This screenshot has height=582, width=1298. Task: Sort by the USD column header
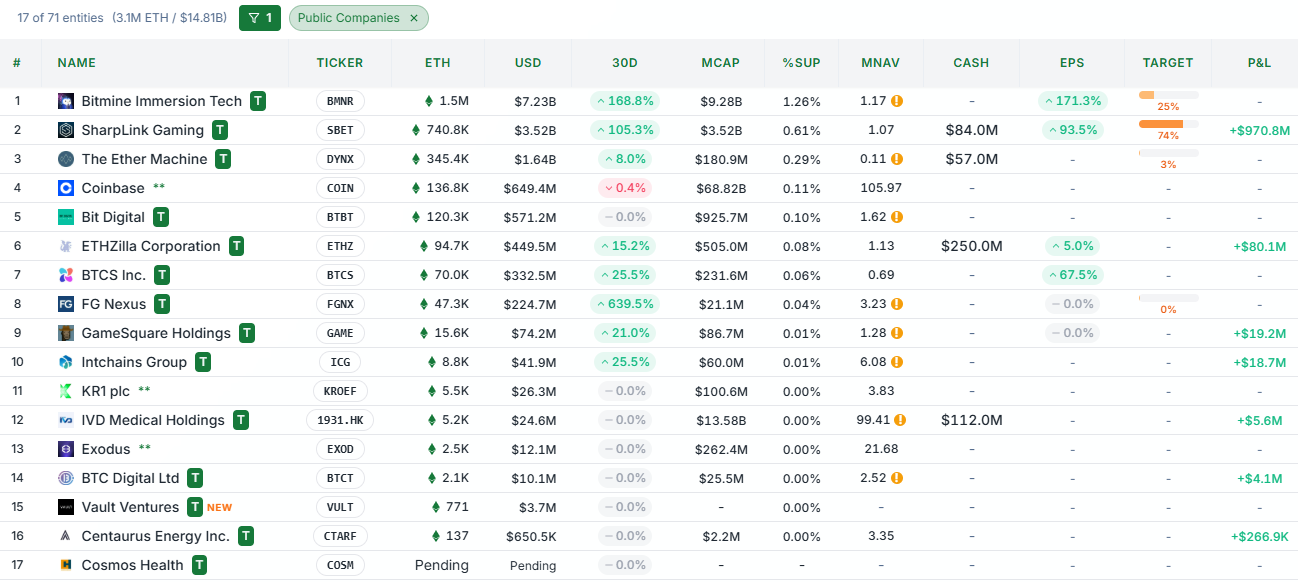(x=528, y=63)
